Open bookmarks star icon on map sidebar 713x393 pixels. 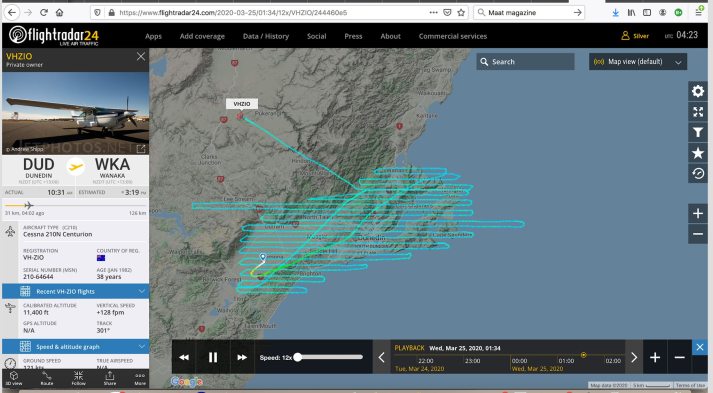tap(698, 153)
